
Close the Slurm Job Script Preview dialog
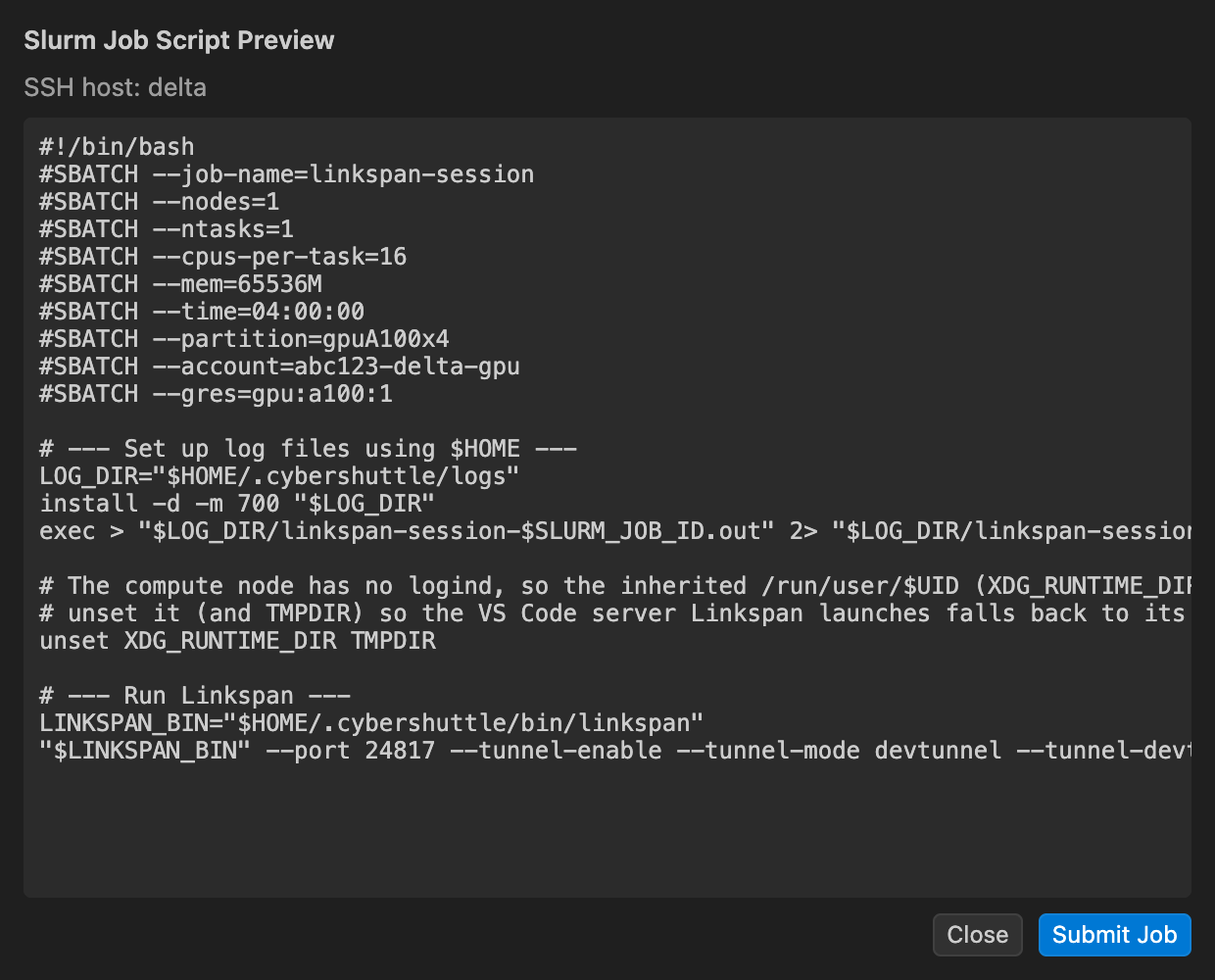[x=977, y=935]
